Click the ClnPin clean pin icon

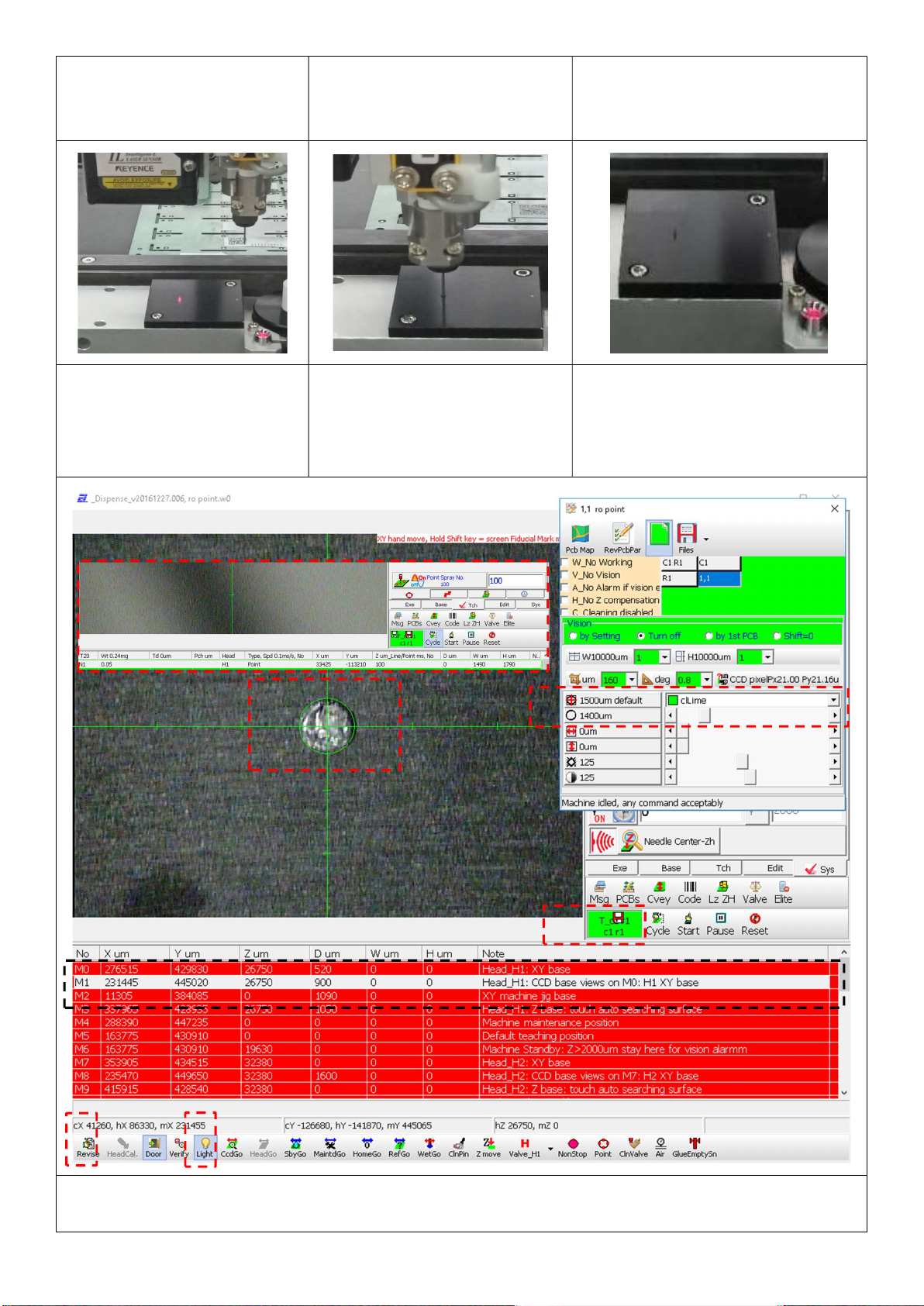458,1147
